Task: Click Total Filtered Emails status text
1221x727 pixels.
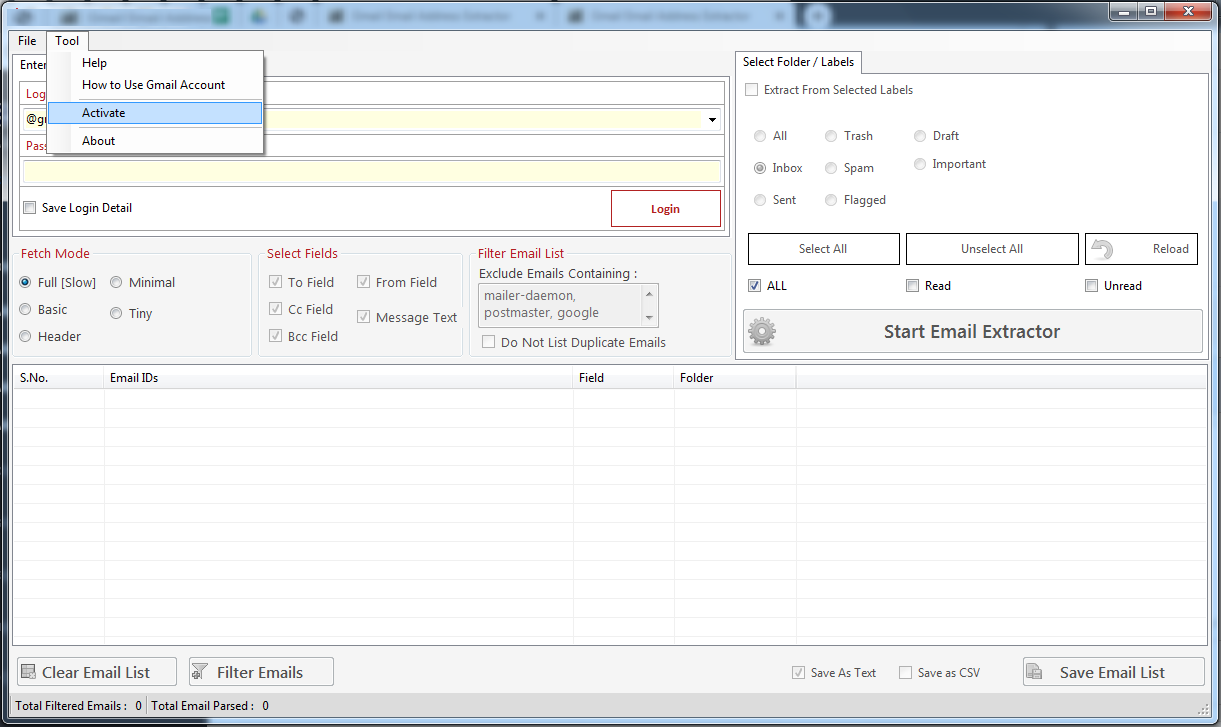Action: [x=78, y=706]
